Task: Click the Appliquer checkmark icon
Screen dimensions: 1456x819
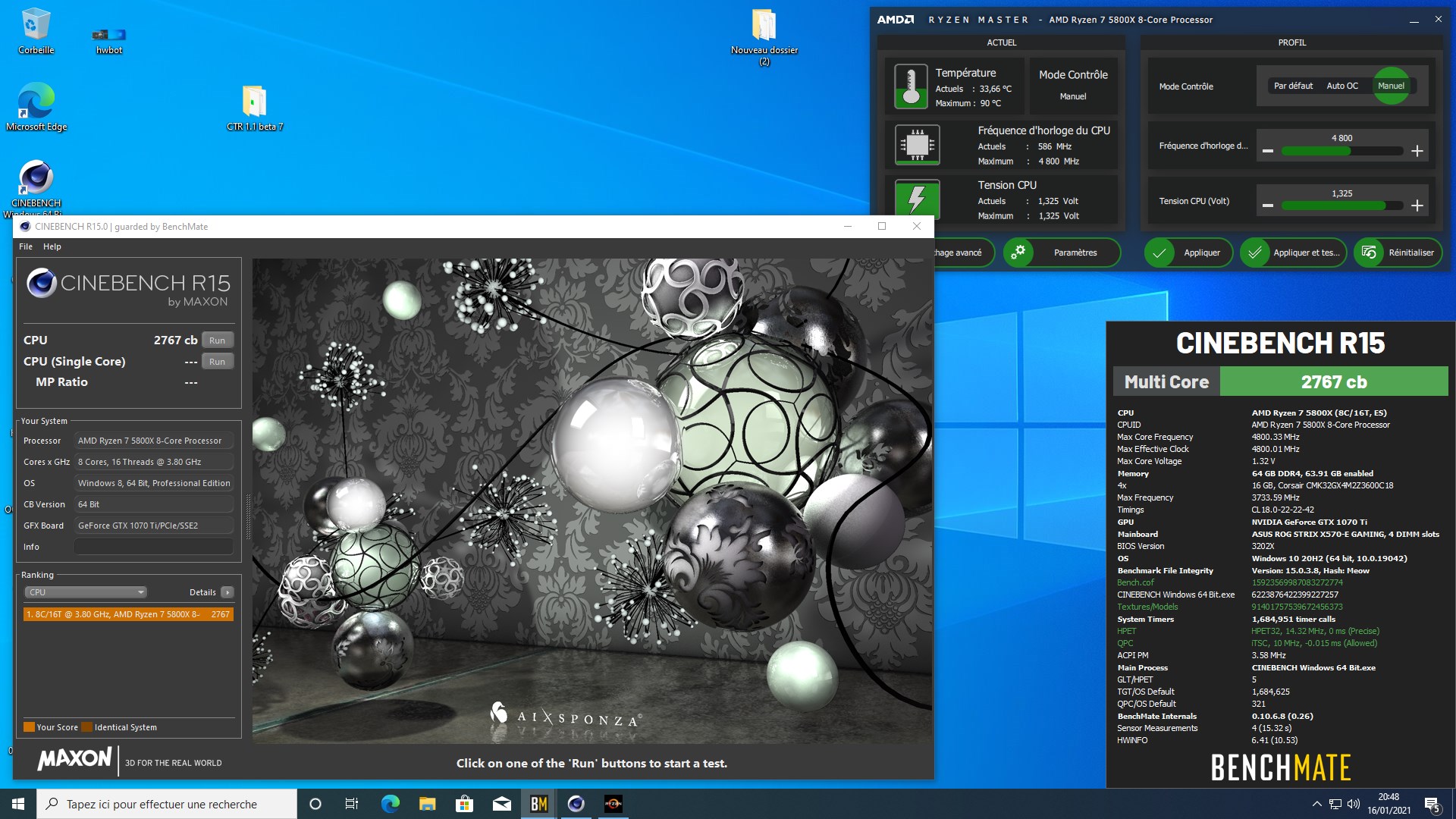Action: coord(1159,253)
